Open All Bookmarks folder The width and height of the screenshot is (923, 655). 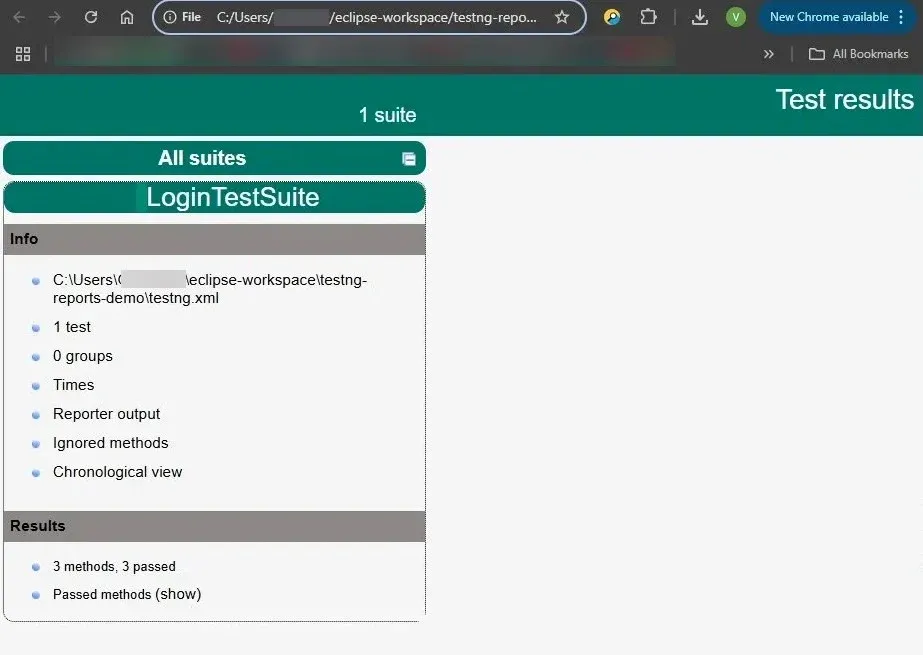pos(858,54)
